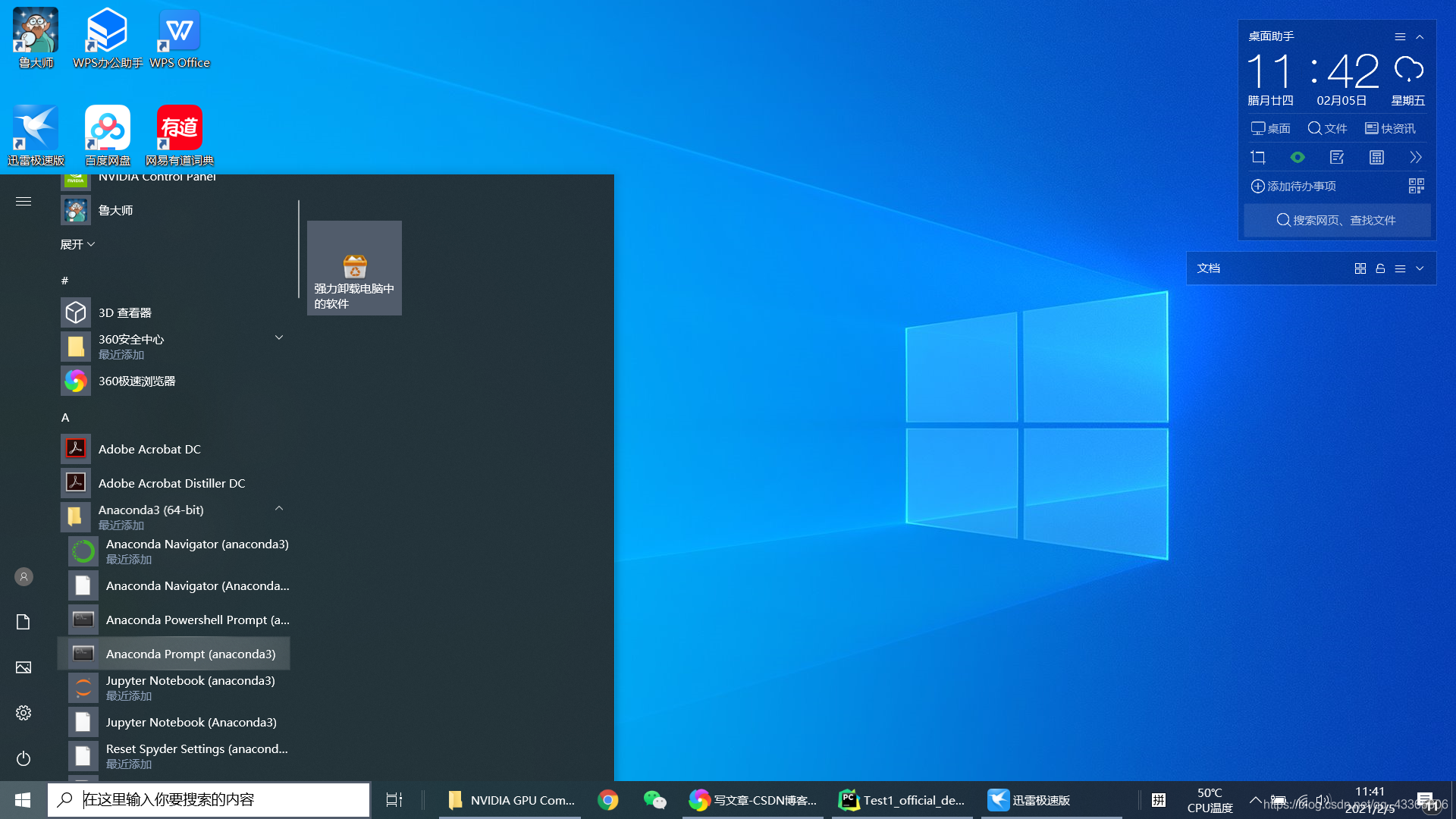Open the WPS Office desktop shortcut

pos(180,38)
